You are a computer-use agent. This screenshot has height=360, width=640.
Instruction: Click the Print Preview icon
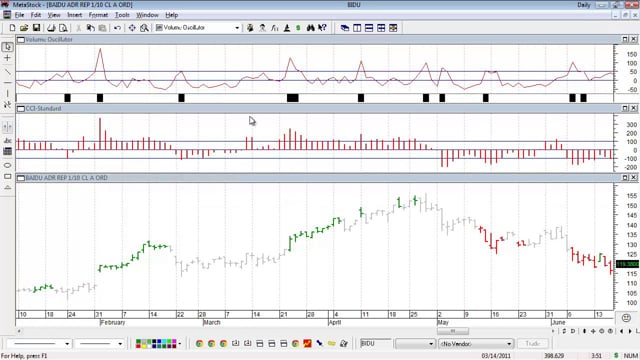(x=63, y=28)
